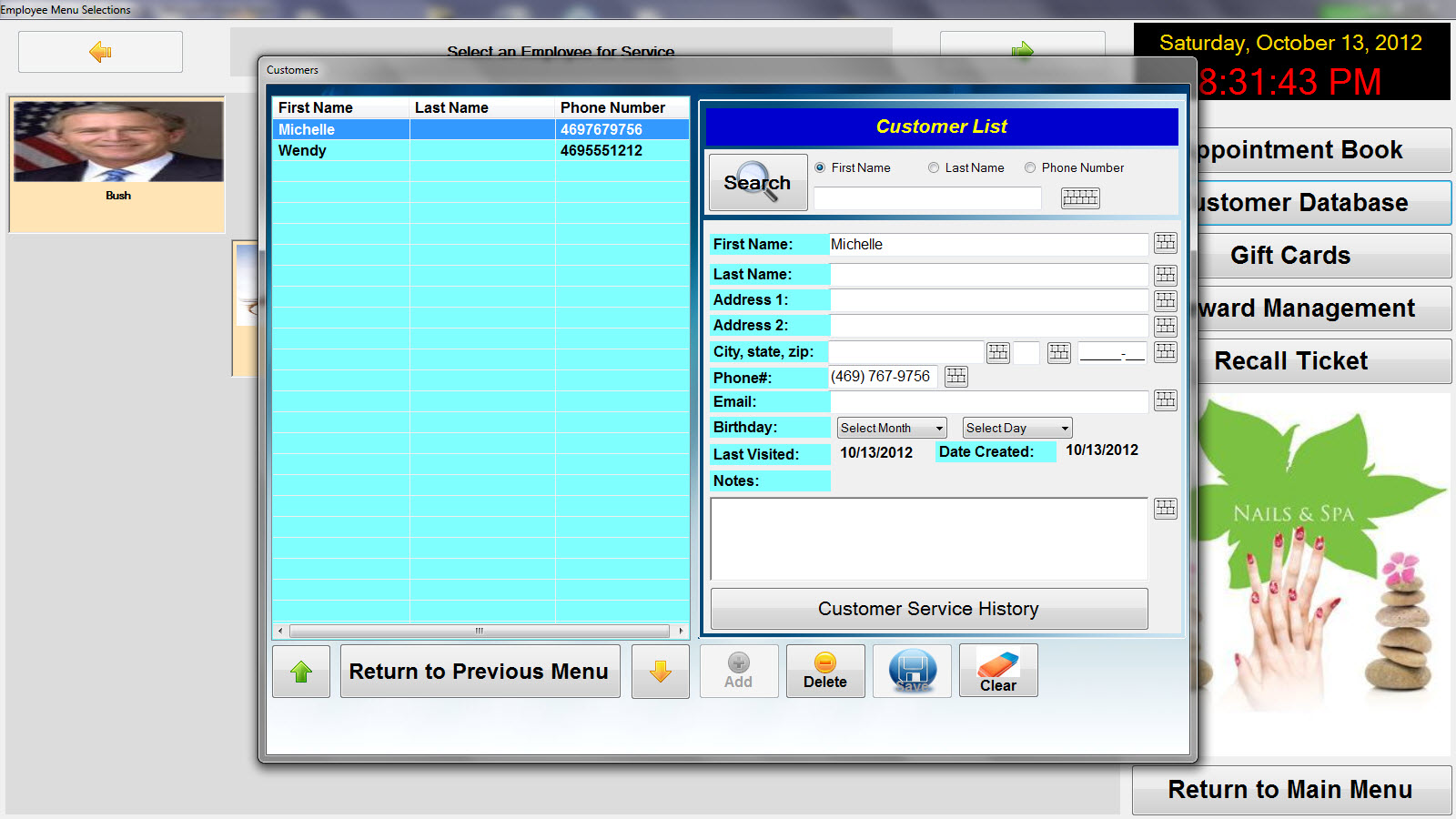Click the green up arrow button

[x=301, y=672]
